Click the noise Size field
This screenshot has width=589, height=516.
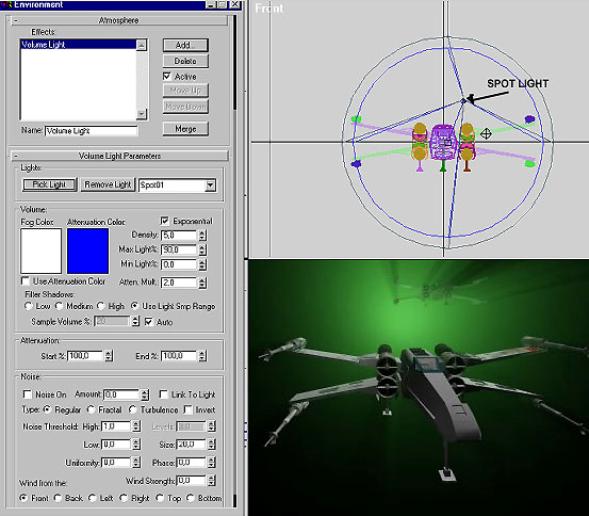coord(191,444)
